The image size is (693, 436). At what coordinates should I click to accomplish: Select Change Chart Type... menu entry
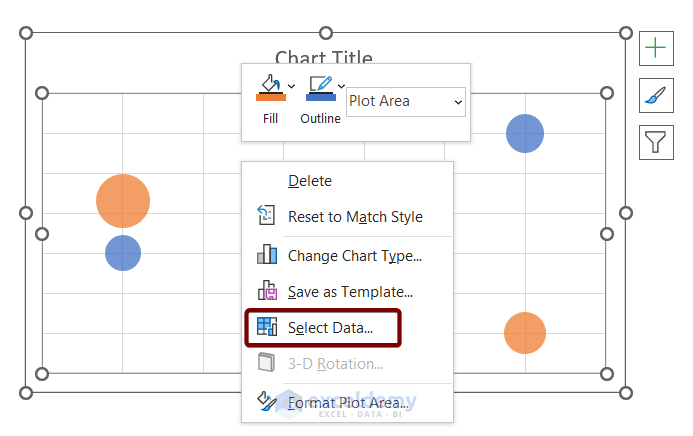[354, 255]
